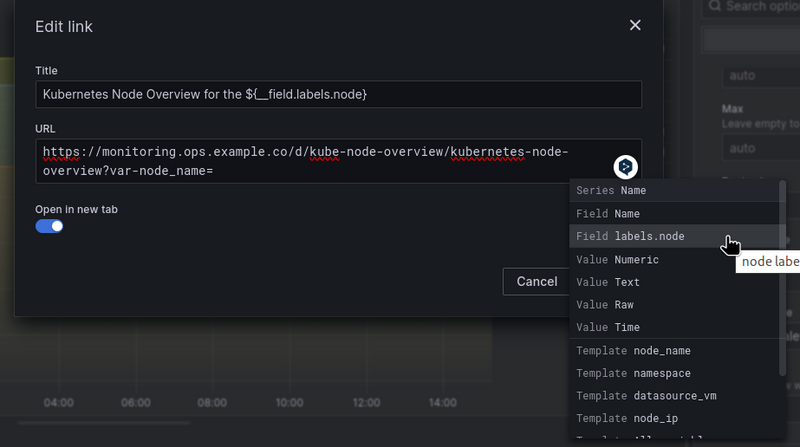The width and height of the screenshot is (800, 447).
Task: Close the Edit link dialog
Action: click(635, 25)
